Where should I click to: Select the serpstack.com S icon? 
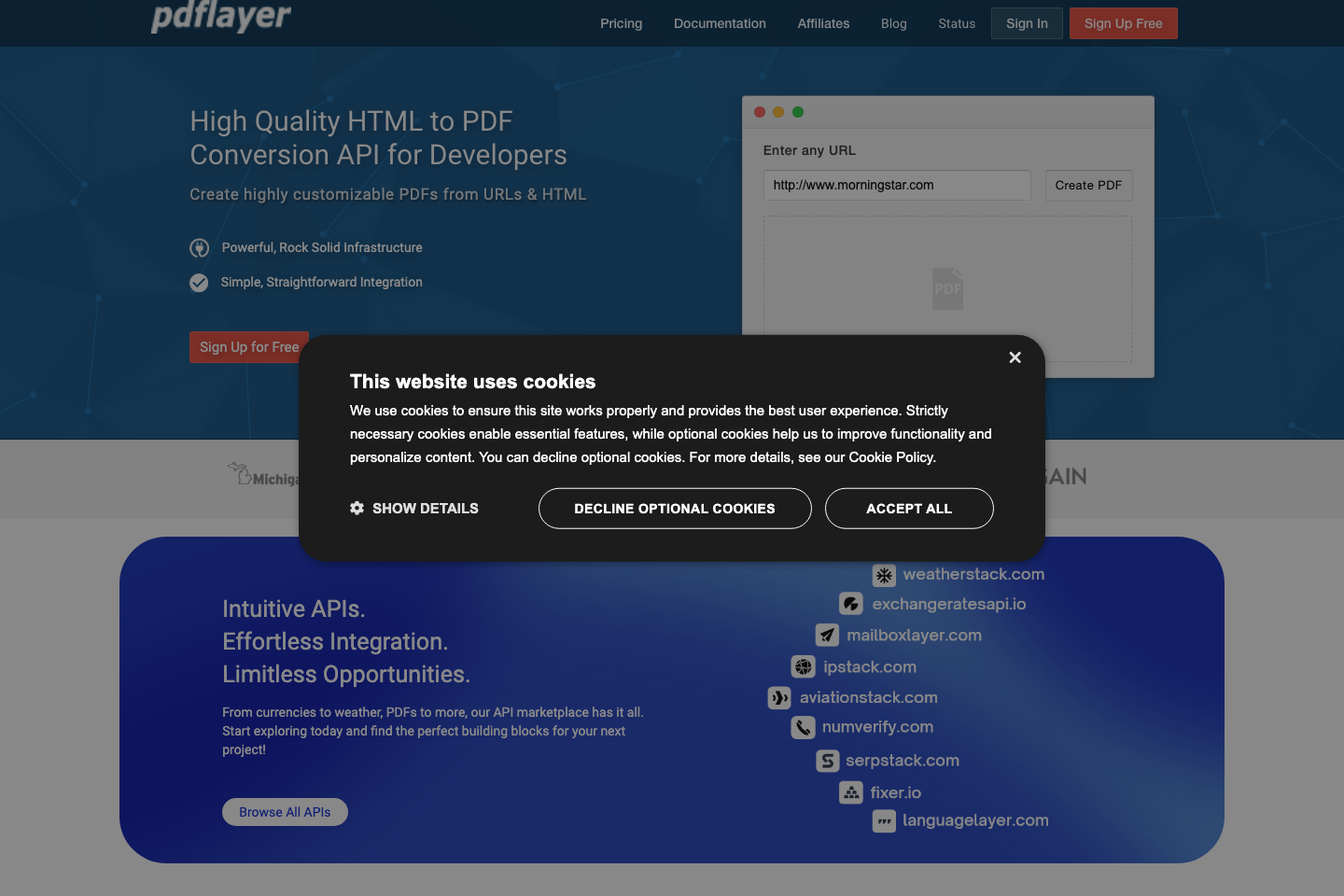828,761
